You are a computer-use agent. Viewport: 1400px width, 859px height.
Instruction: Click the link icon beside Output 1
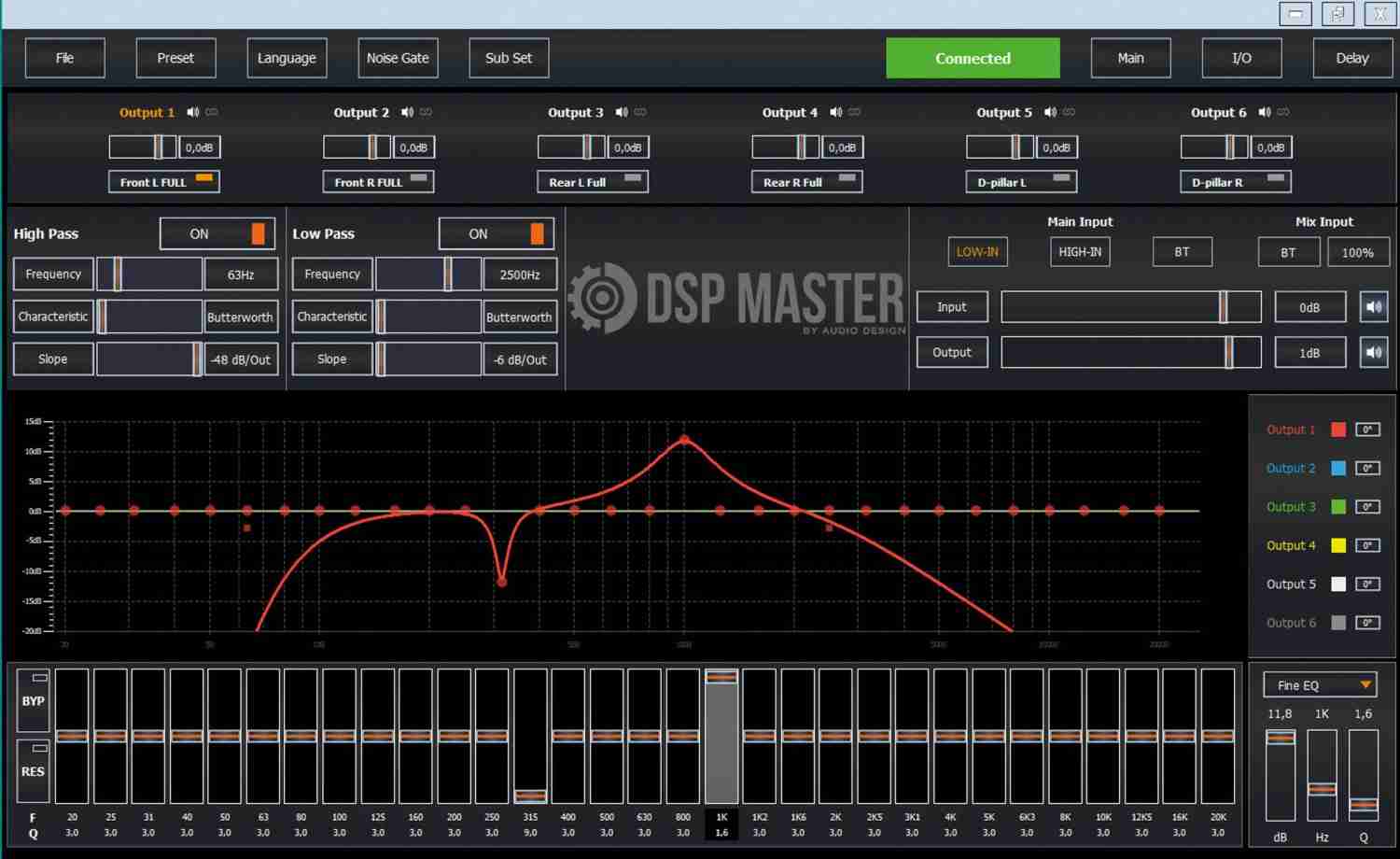click(x=212, y=112)
